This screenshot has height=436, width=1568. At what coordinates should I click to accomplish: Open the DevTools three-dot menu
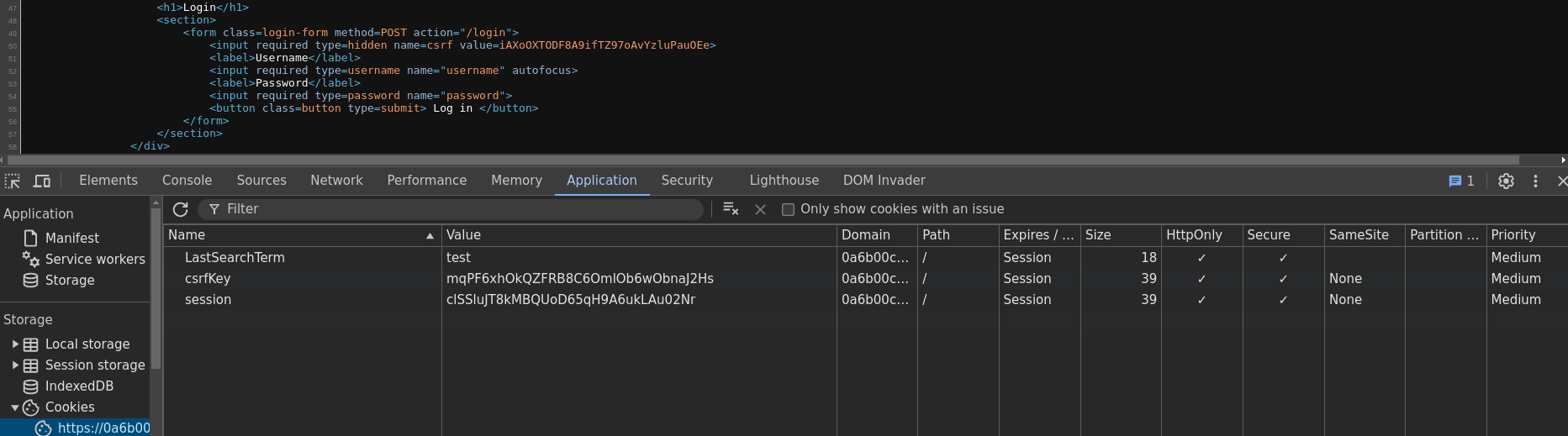1535,181
